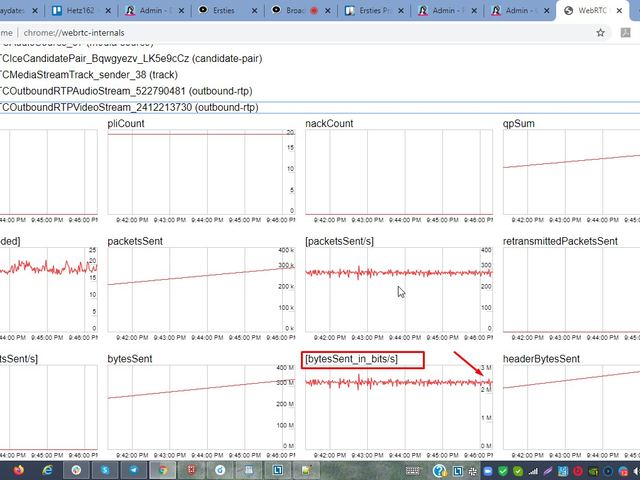Click the pliCount graph title
Screen dimensions: 640x480
(x=126, y=123)
